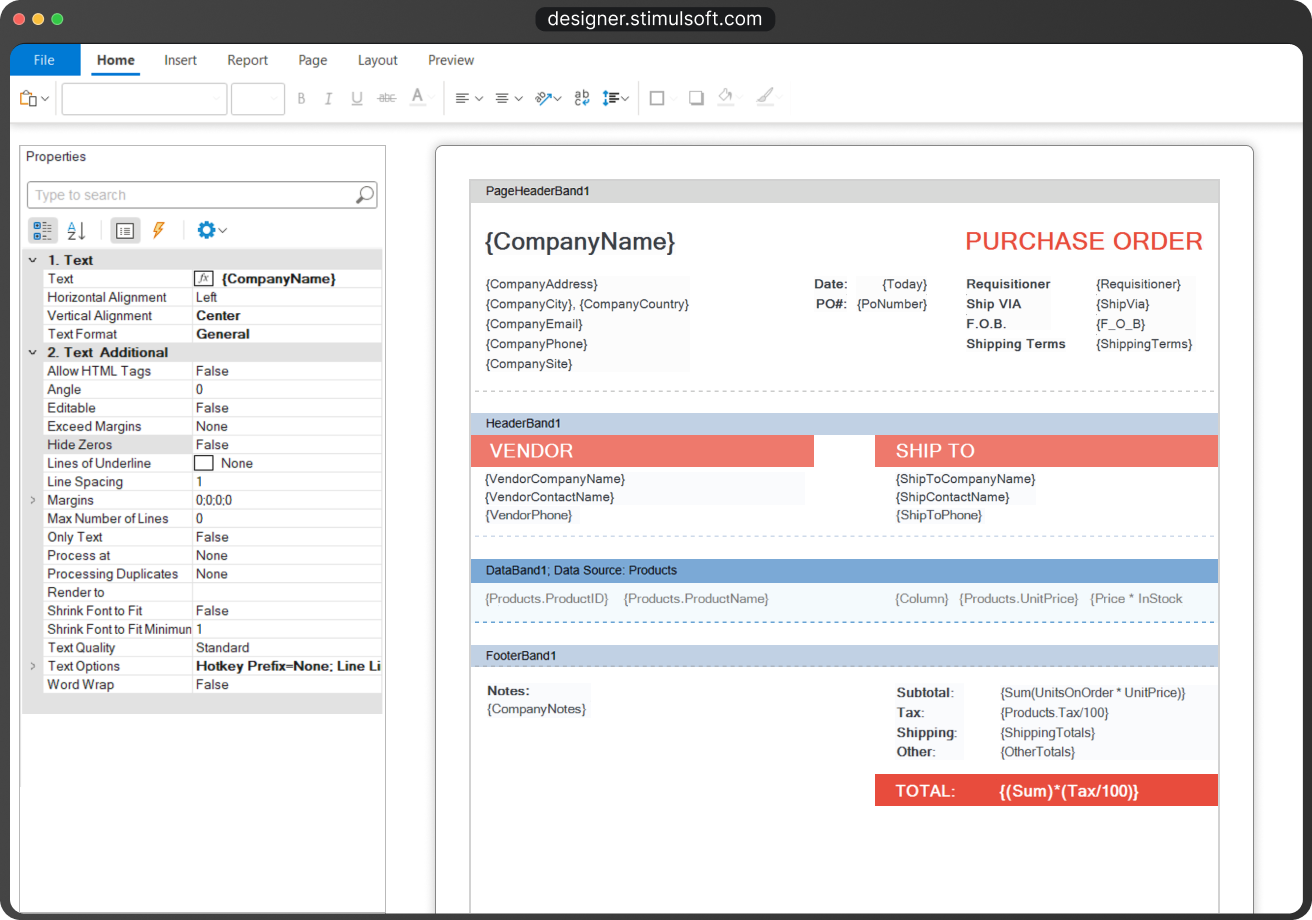Click the blue File button
This screenshot has width=1312, height=920.
(x=45, y=60)
